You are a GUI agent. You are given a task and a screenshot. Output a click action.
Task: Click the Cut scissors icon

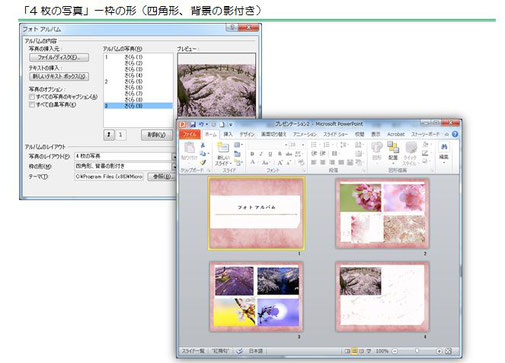tap(203, 145)
